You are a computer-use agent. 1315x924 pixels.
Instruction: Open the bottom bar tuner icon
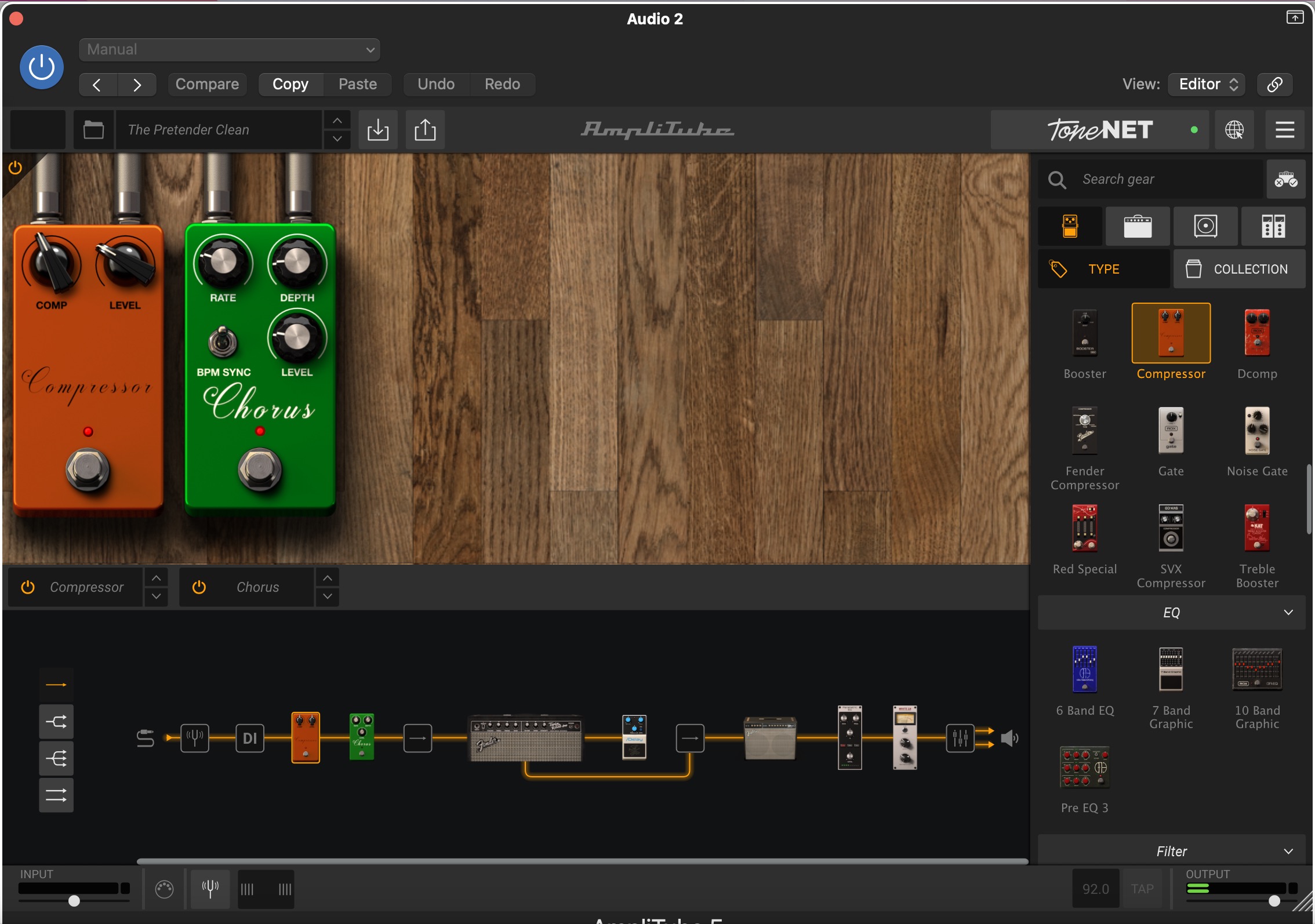click(210, 889)
